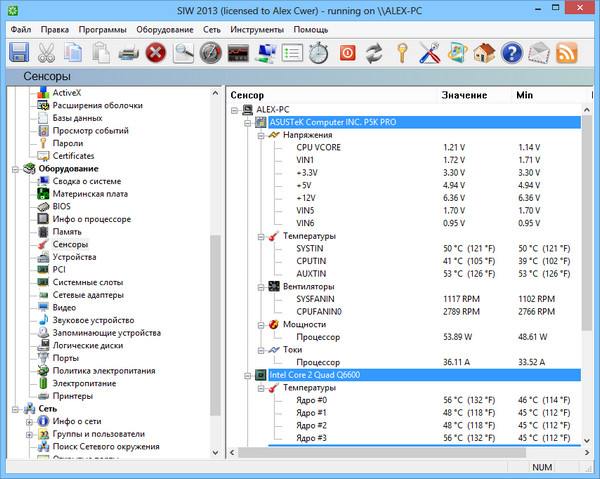Screen dimensions: 600x479
Task: Open the blue question mark help icon
Action: [x=512, y=52]
